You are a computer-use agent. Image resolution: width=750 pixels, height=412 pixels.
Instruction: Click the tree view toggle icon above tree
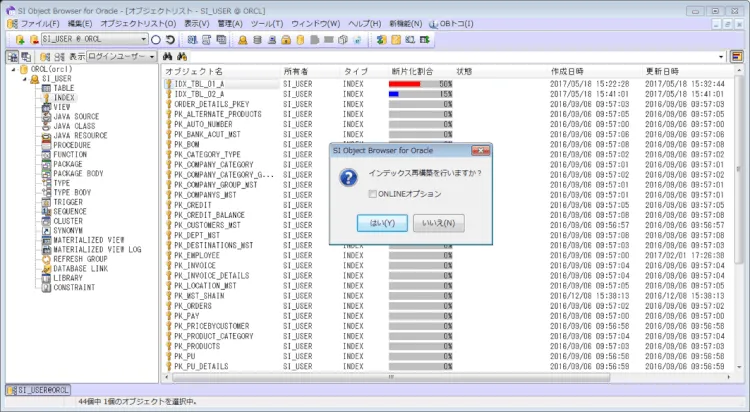[x=12, y=56]
